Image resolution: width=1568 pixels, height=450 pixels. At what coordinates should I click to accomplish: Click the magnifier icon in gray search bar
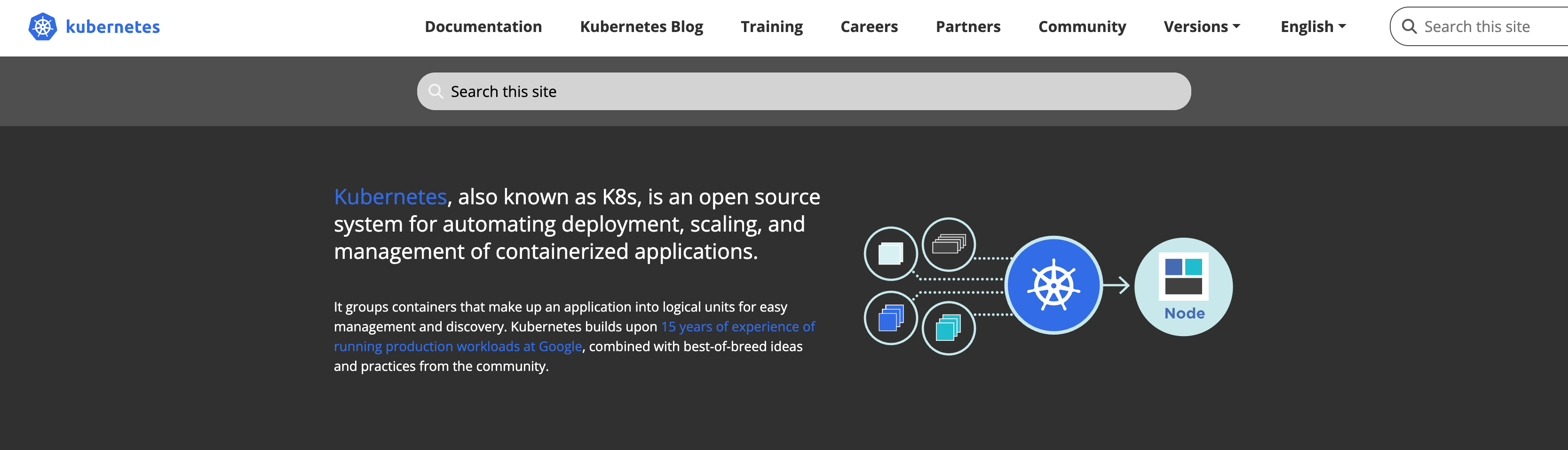pos(435,91)
